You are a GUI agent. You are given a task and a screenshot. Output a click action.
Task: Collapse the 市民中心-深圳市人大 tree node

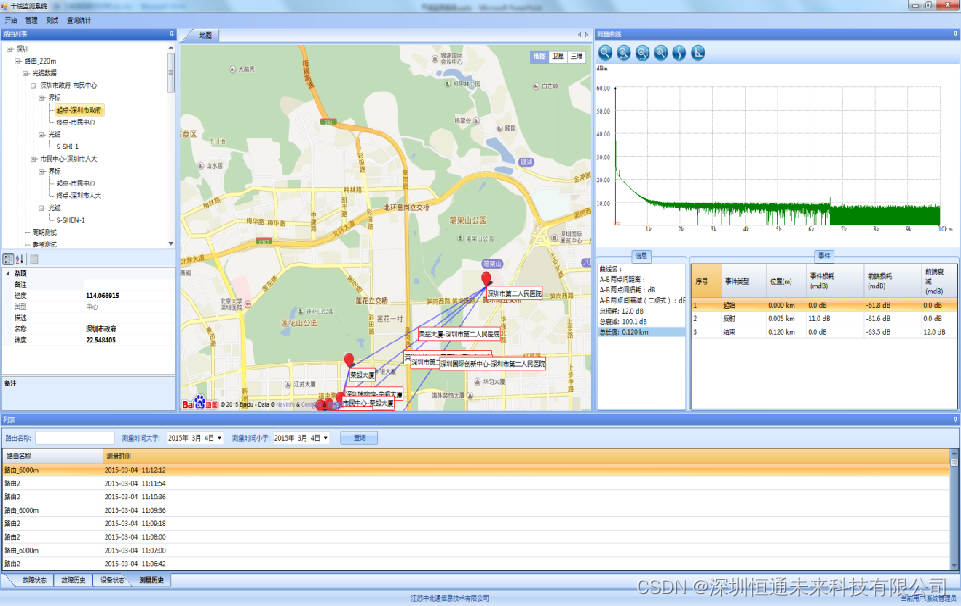point(34,159)
